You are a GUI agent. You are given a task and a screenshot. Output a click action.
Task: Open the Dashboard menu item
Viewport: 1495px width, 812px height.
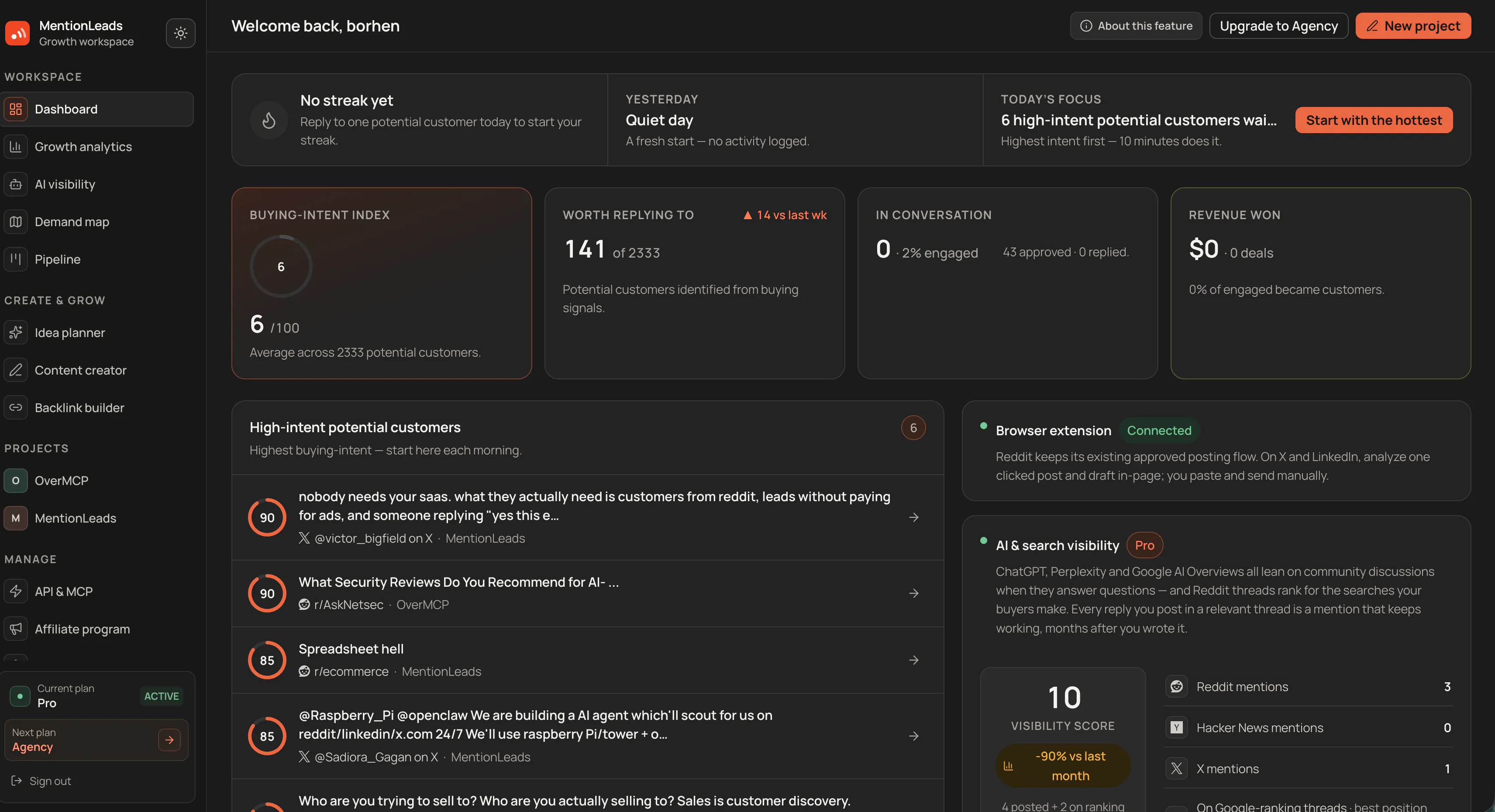click(x=97, y=109)
